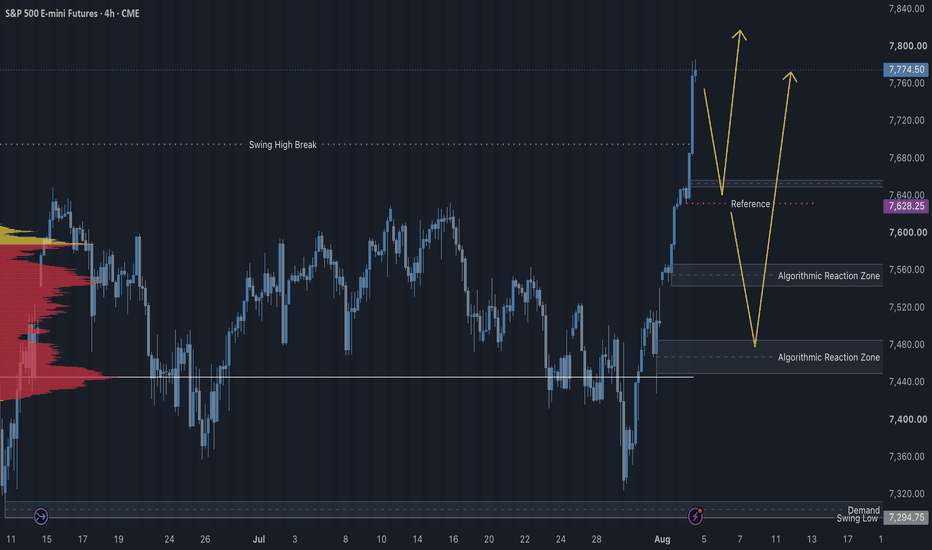932x550 pixels.
Task: Click the 7,800.00 price axis label
Action: click(908, 46)
